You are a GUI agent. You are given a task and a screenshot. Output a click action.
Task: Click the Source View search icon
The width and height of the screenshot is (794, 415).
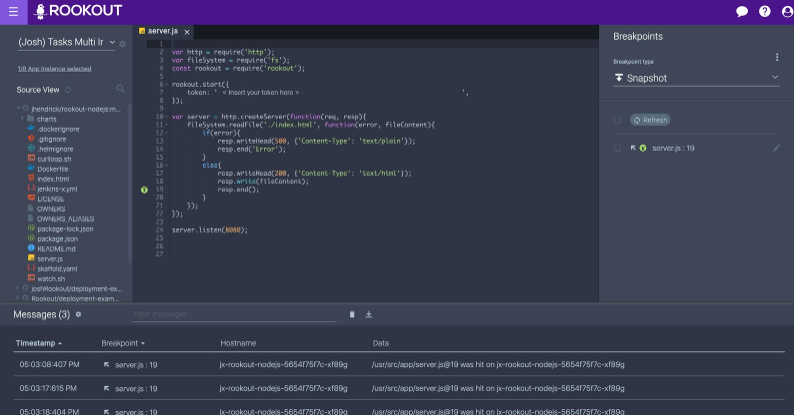click(x=121, y=90)
